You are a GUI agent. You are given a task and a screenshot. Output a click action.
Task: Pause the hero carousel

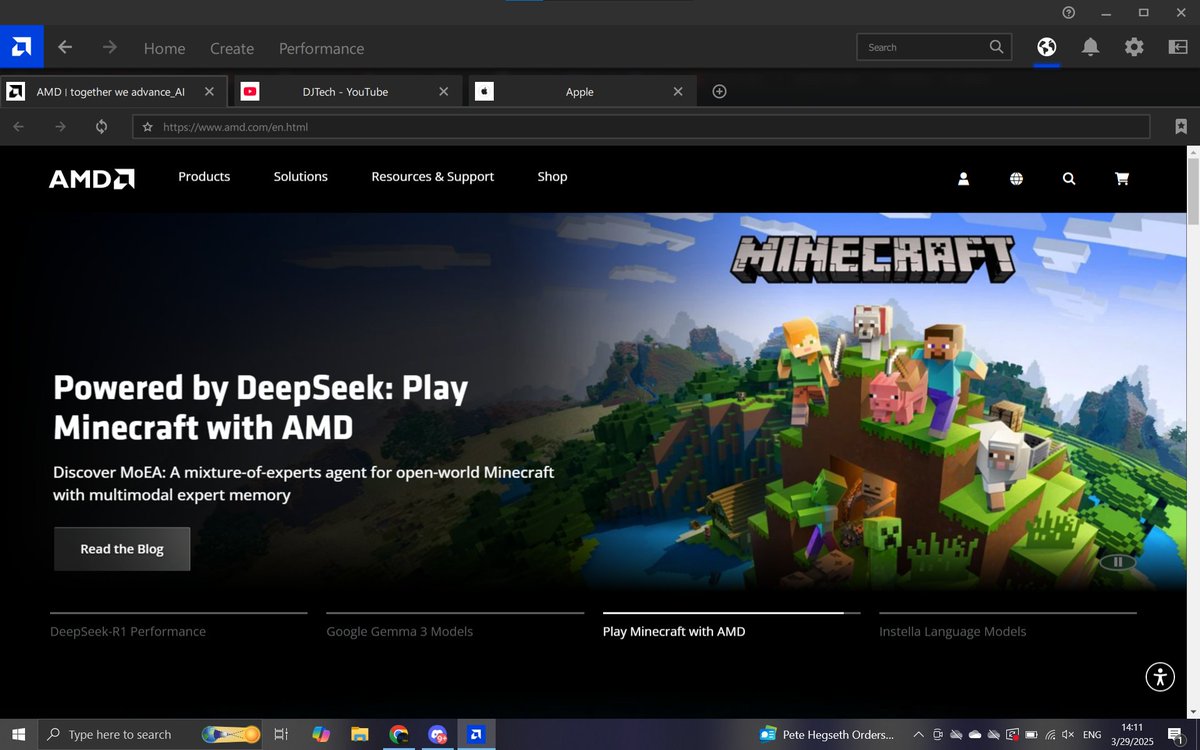point(1117,562)
